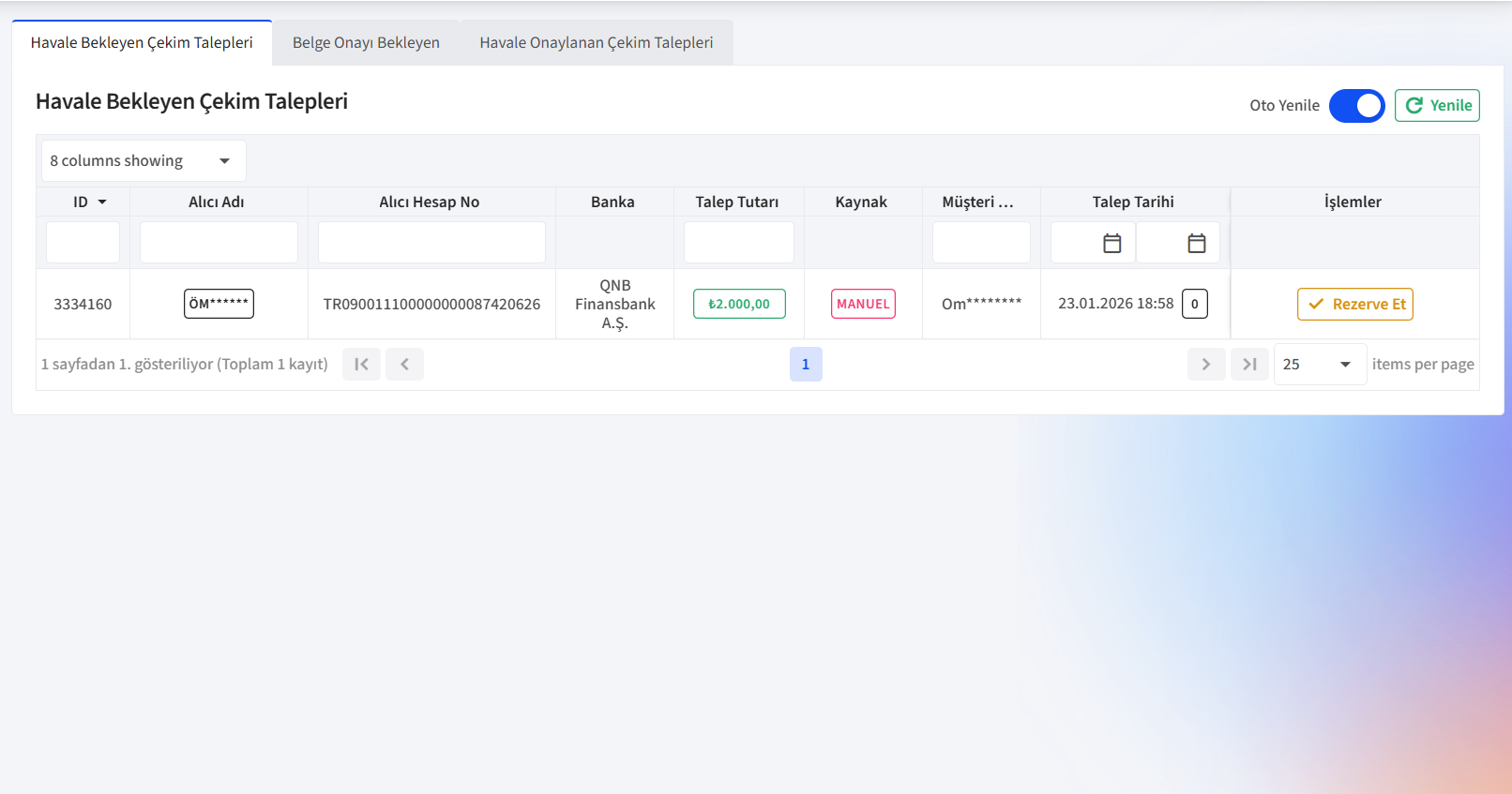This screenshot has height=794, width=1512.
Task: Click the ₺2.000,00 amount badge
Action: pos(739,304)
